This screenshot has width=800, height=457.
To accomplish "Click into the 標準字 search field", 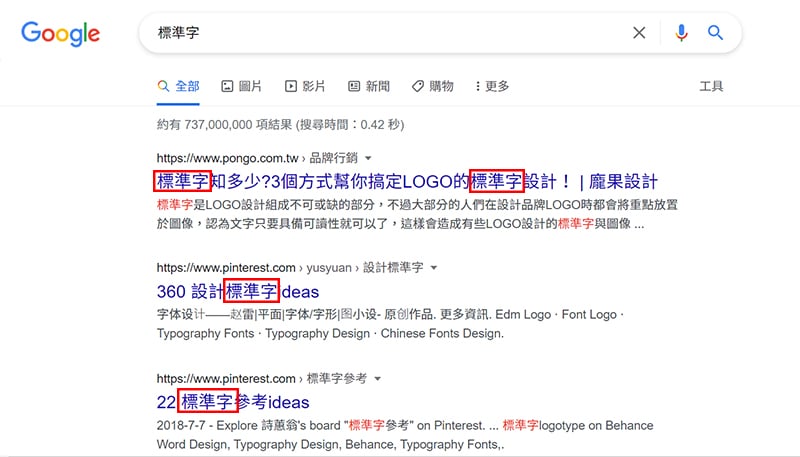I will (x=380, y=33).
